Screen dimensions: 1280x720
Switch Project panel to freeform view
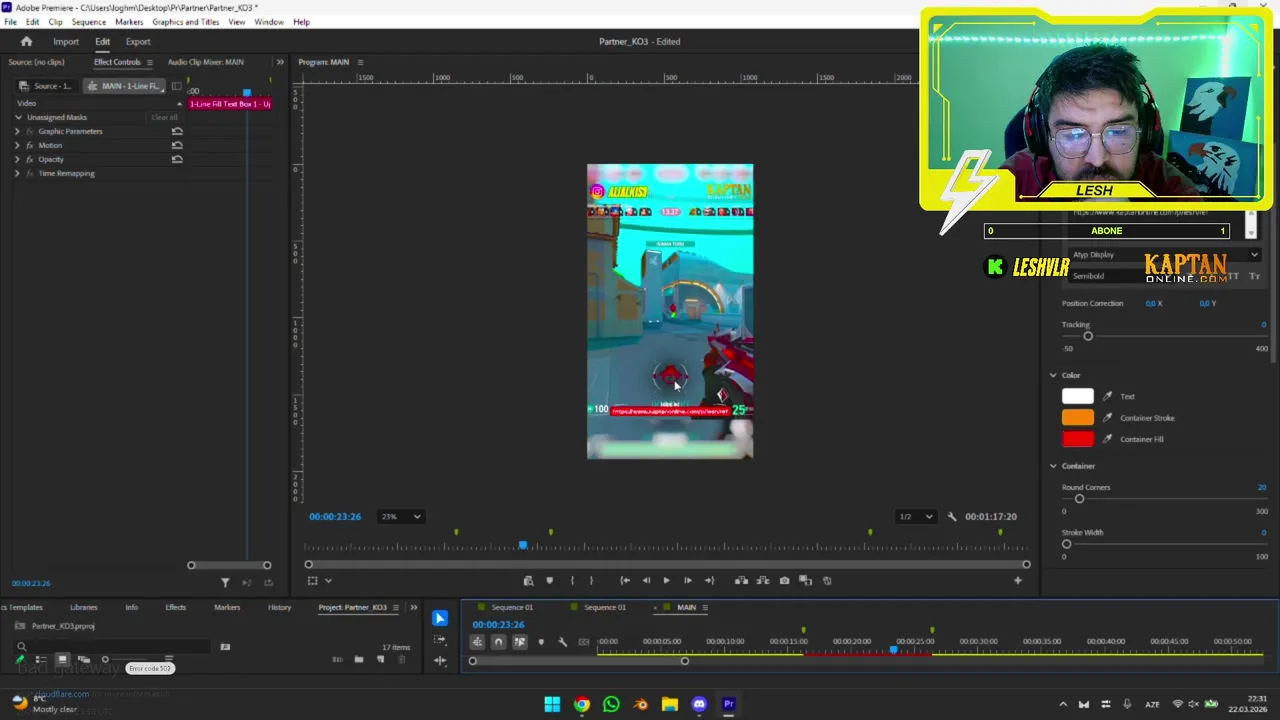point(84,659)
